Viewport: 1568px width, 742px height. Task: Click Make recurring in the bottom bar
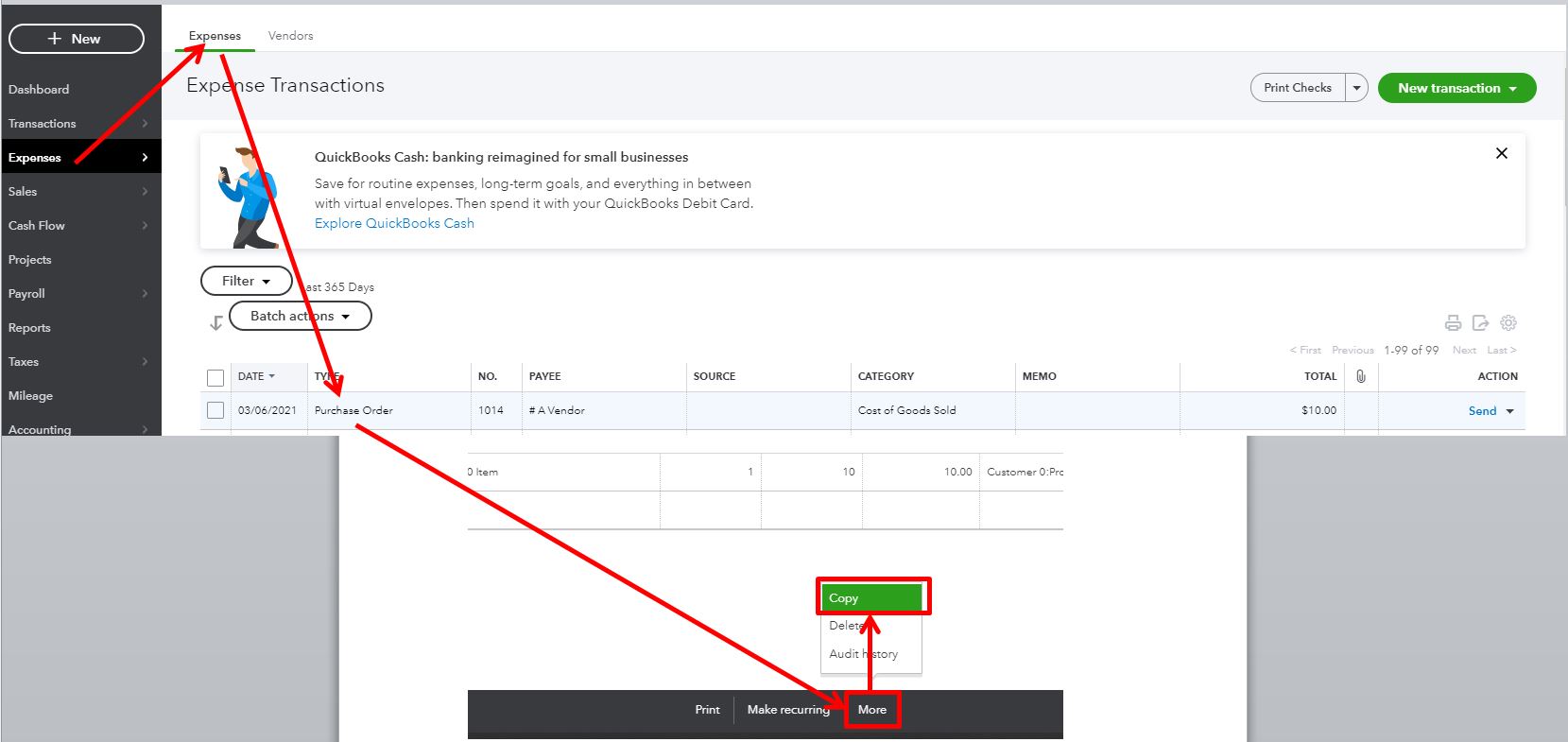point(788,710)
